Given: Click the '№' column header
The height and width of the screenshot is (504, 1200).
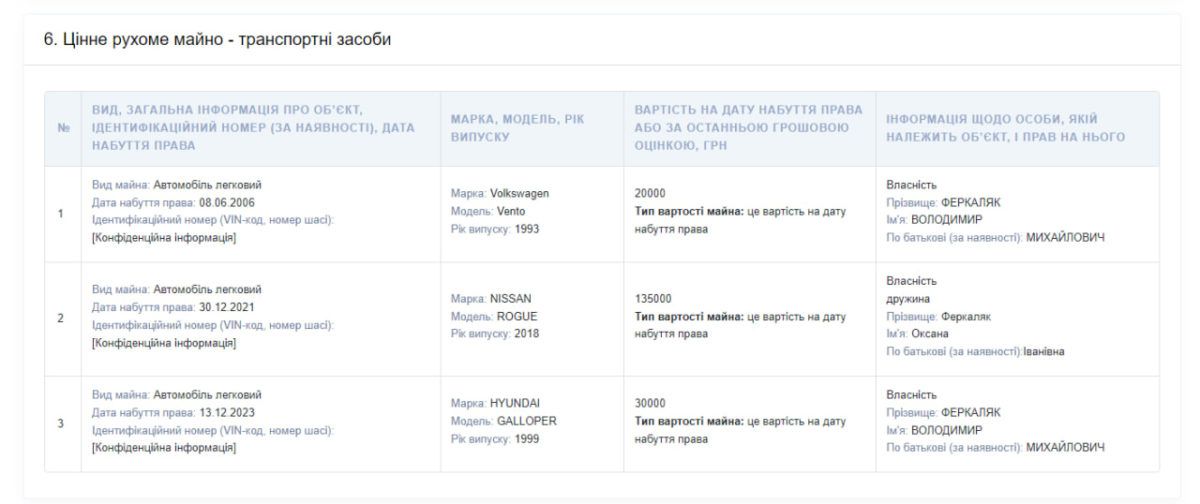Looking at the screenshot, I should [x=62, y=129].
